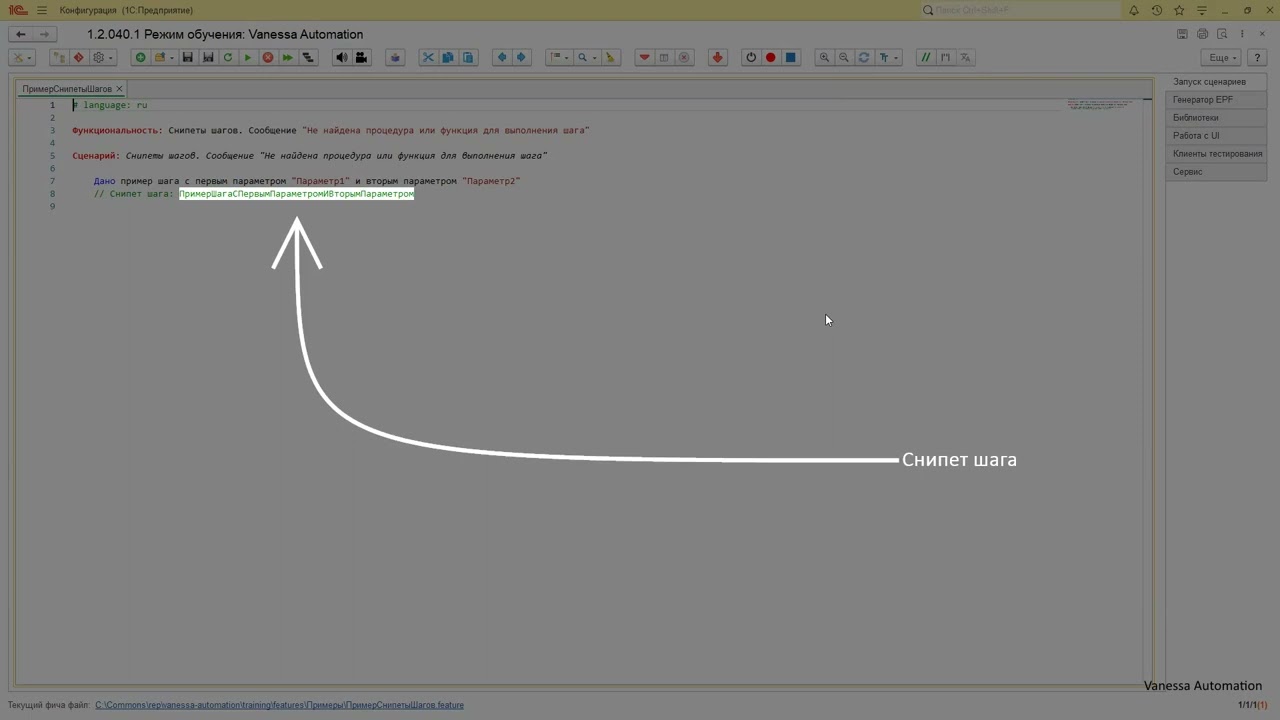Image resolution: width=1280 pixels, height=720 pixels.
Task: Zoom out with the magnifier minus icon
Action: tap(844, 57)
